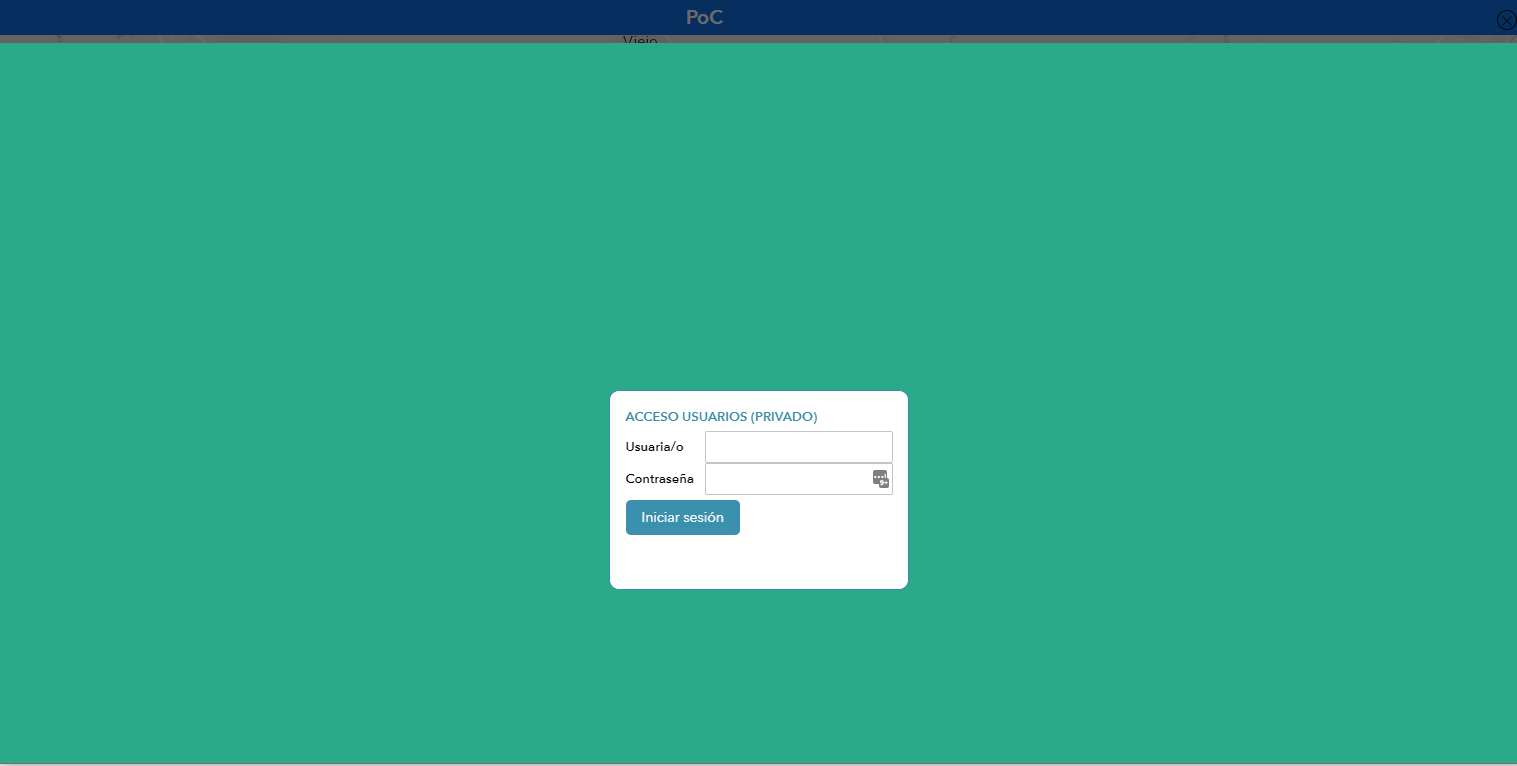
Task: Click the Iniciar sesión button
Action: [683, 517]
